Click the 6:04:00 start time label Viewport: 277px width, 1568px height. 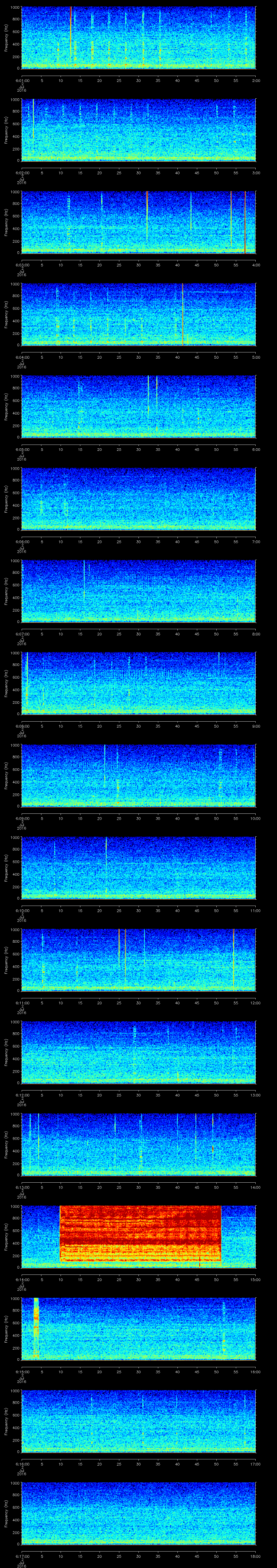click(22, 357)
